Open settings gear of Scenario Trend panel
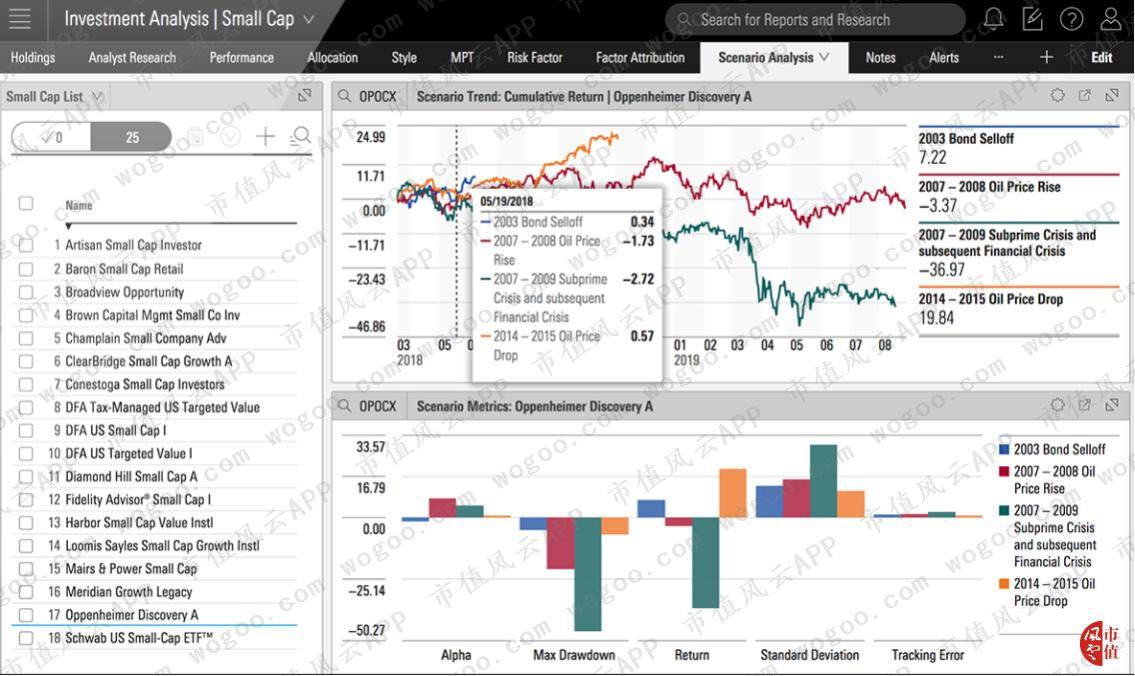1135x676 pixels. (1058, 96)
